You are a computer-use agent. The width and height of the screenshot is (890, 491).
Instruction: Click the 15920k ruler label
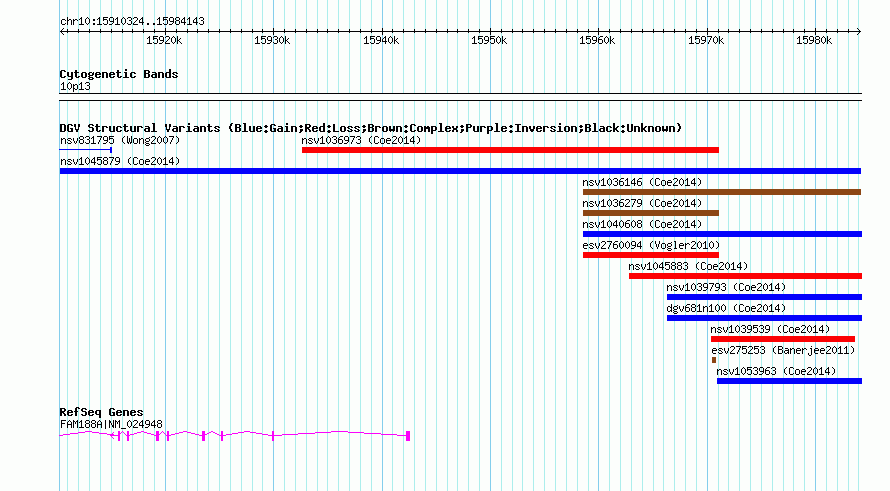164,40
